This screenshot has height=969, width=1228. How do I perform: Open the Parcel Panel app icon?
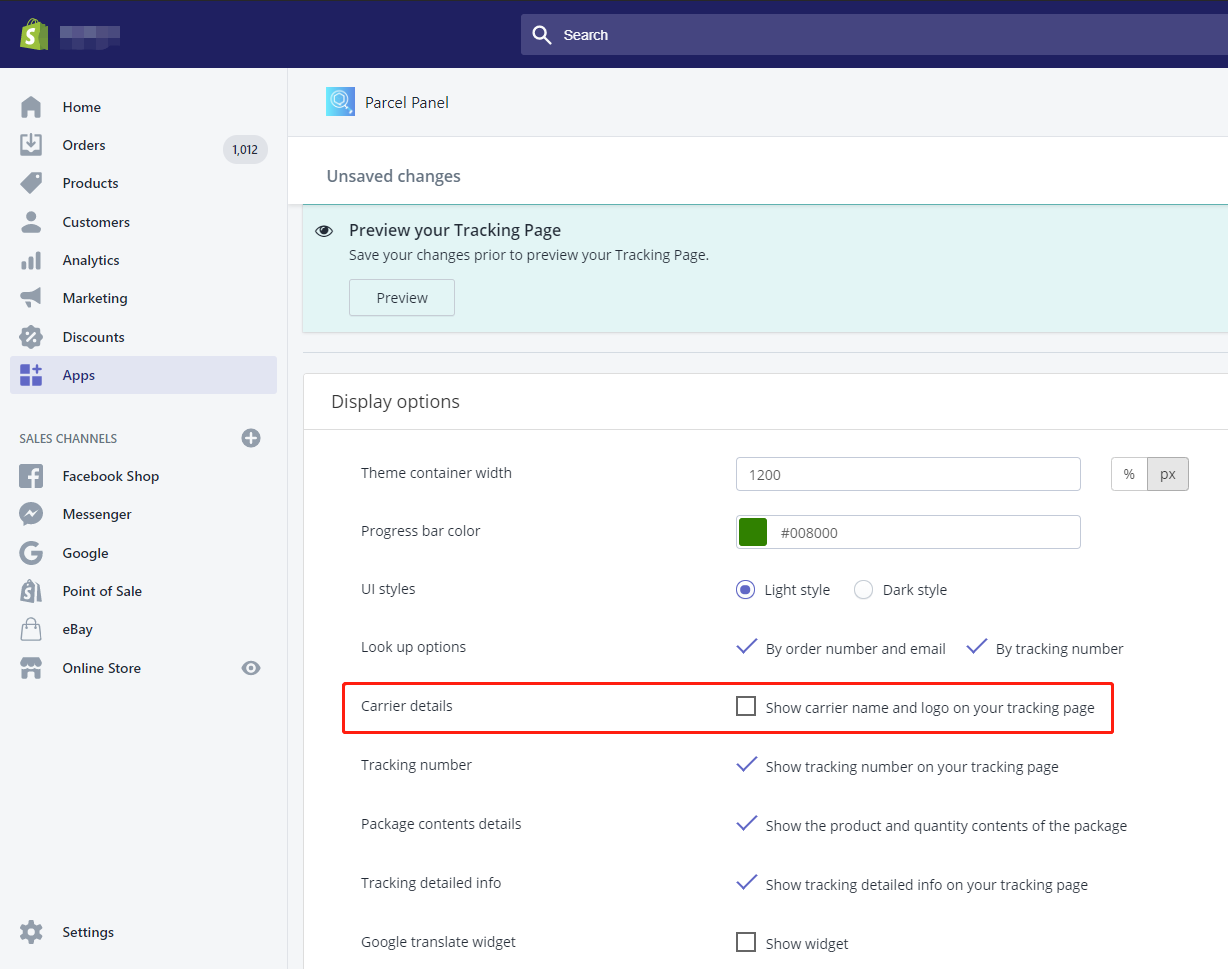click(x=340, y=102)
